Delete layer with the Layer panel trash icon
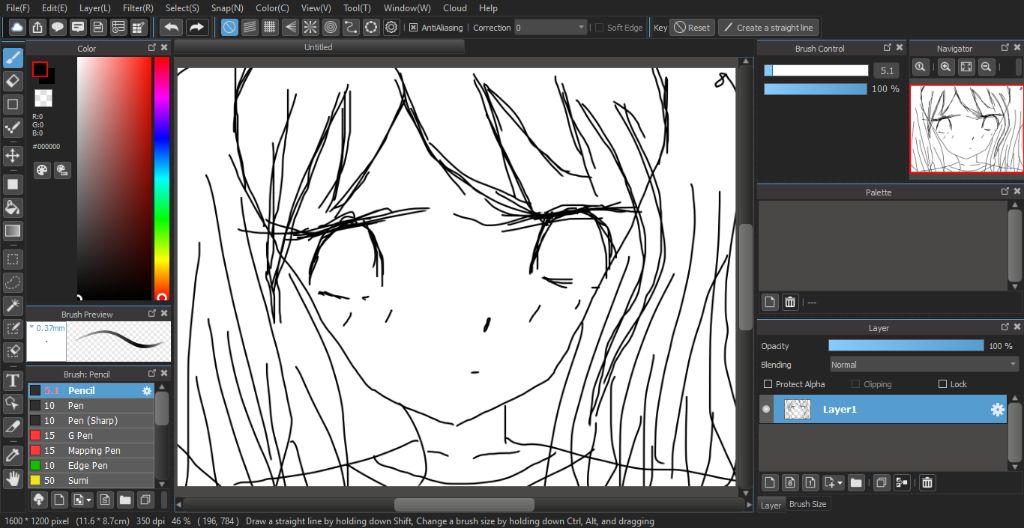Viewport: 1024px width, 528px height. [x=927, y=483]
